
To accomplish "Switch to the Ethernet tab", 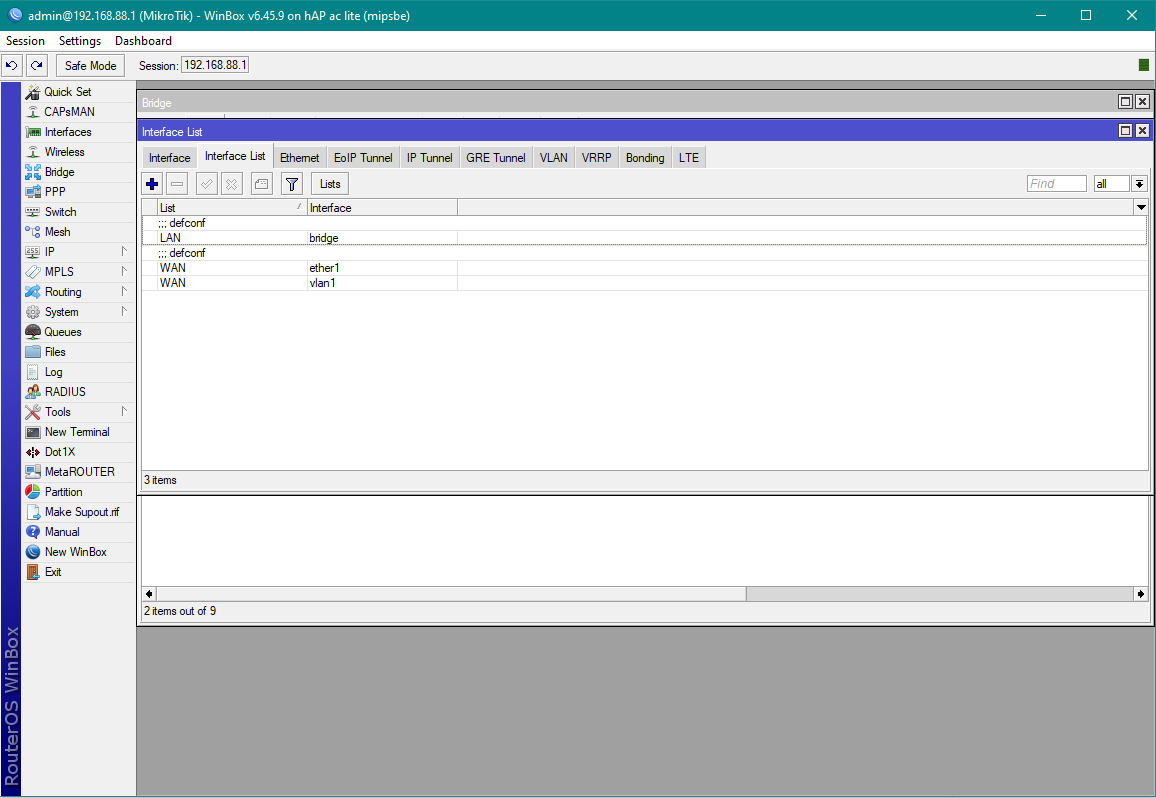I will (x=299, y=158).
